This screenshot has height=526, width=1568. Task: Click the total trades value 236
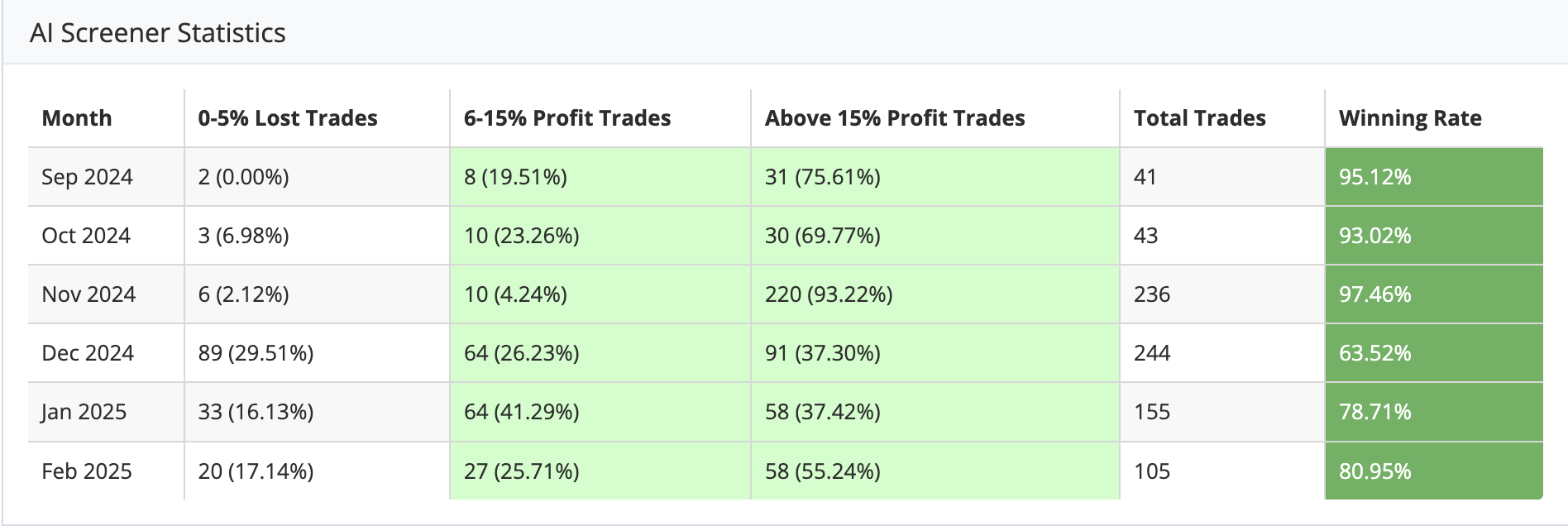1152,294
